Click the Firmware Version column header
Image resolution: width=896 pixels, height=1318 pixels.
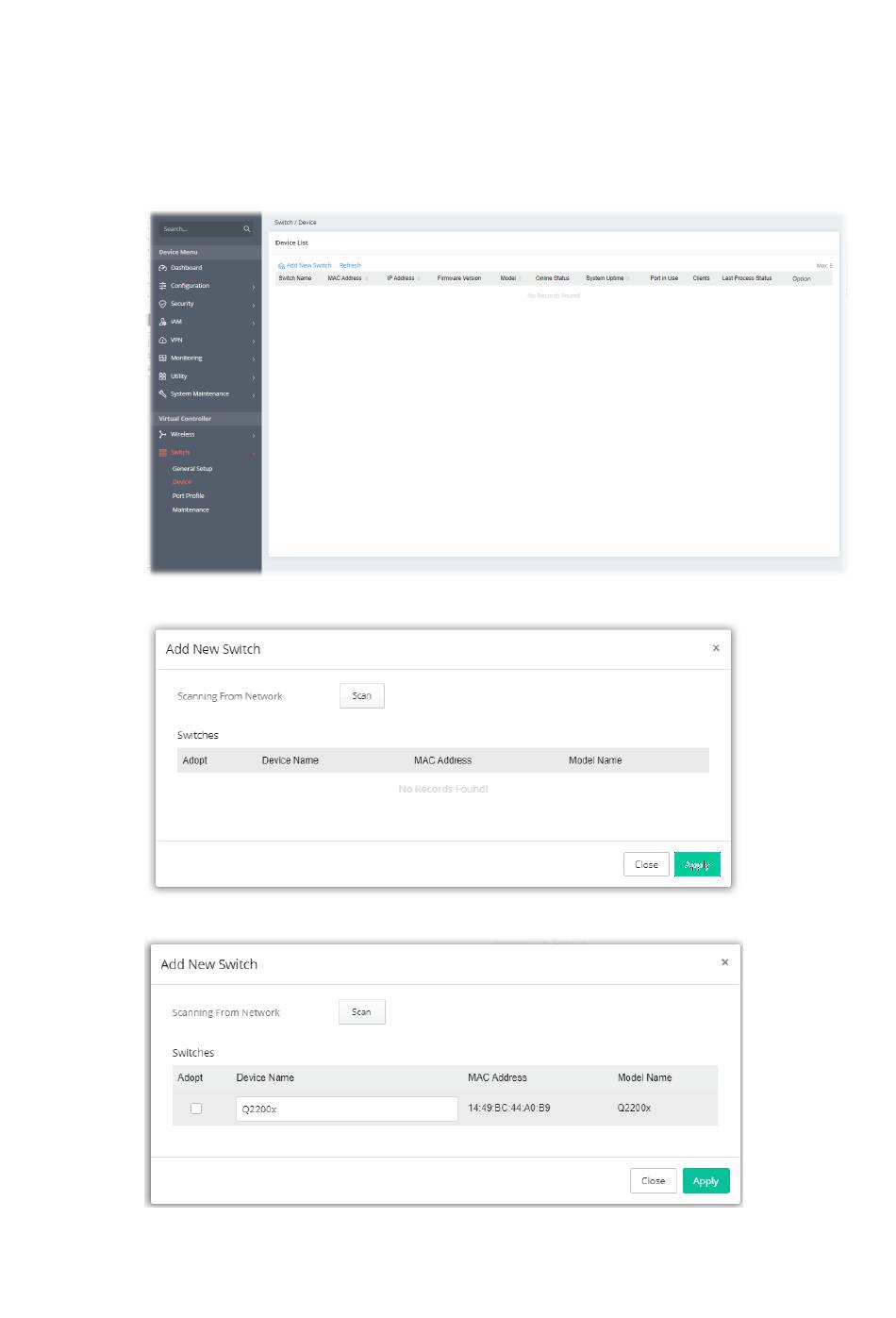click(x=459, y=278)
